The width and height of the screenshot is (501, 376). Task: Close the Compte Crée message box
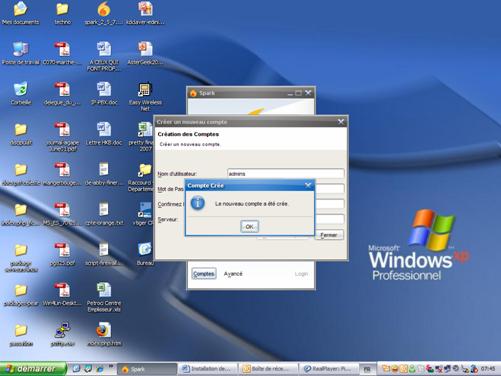click(308, 185)
